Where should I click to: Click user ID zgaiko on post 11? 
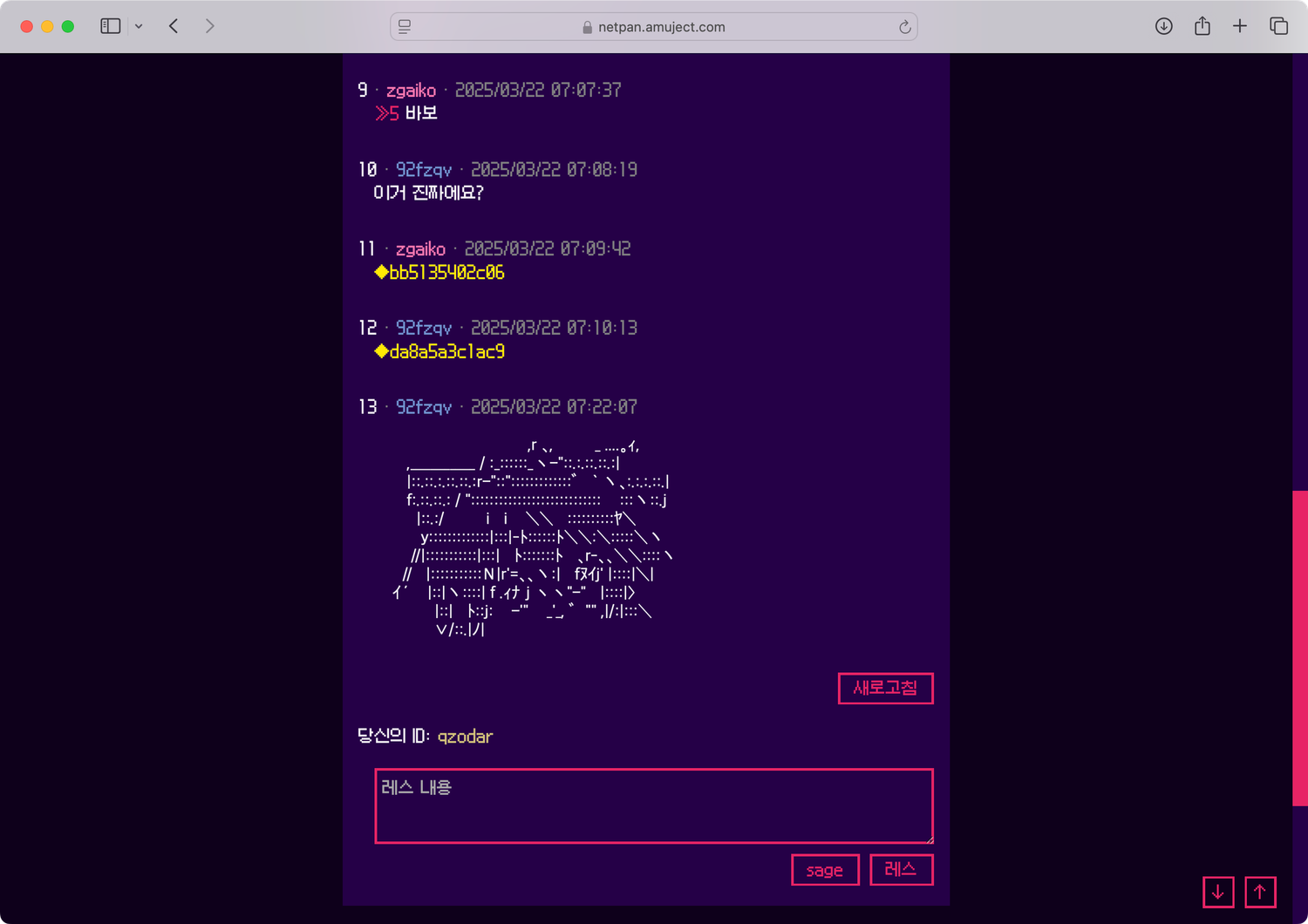(420, 249)
